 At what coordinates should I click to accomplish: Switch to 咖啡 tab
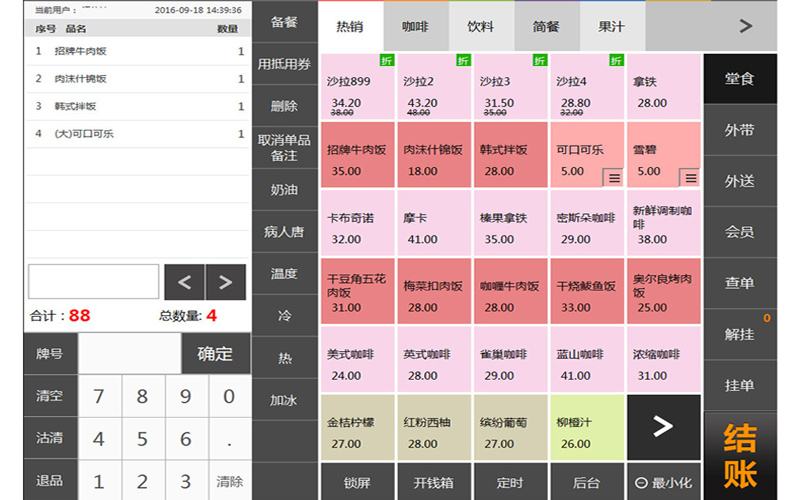tap(416, 26)
